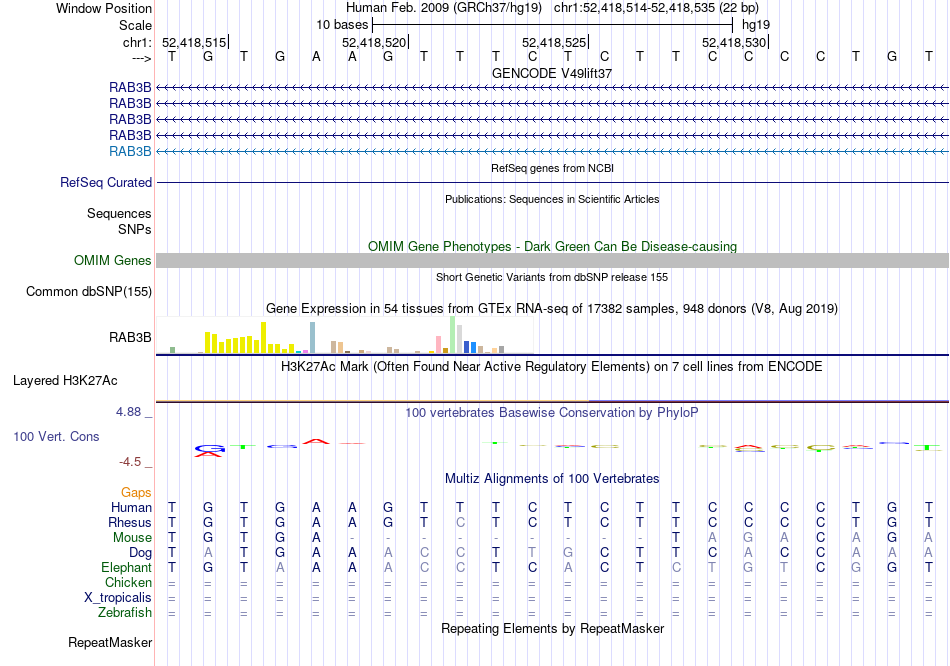Click the hg19 label beside the scale bar
Image resolution: width=950 pixels, height=666 pixels.
pos(756,25)
